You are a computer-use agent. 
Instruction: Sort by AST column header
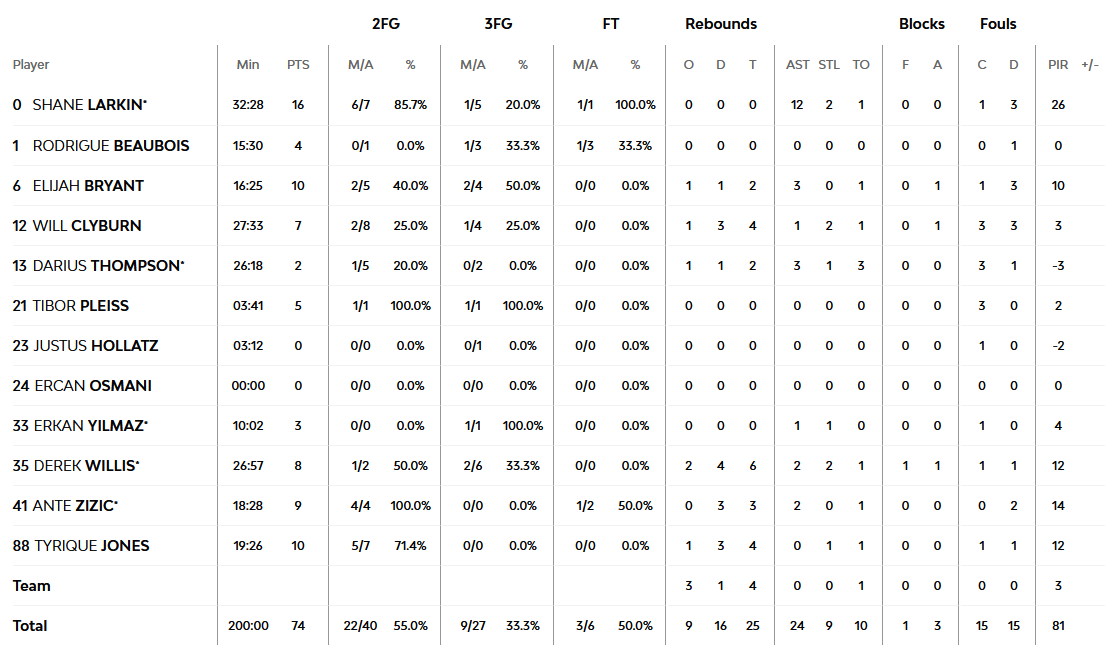point(798,65)
